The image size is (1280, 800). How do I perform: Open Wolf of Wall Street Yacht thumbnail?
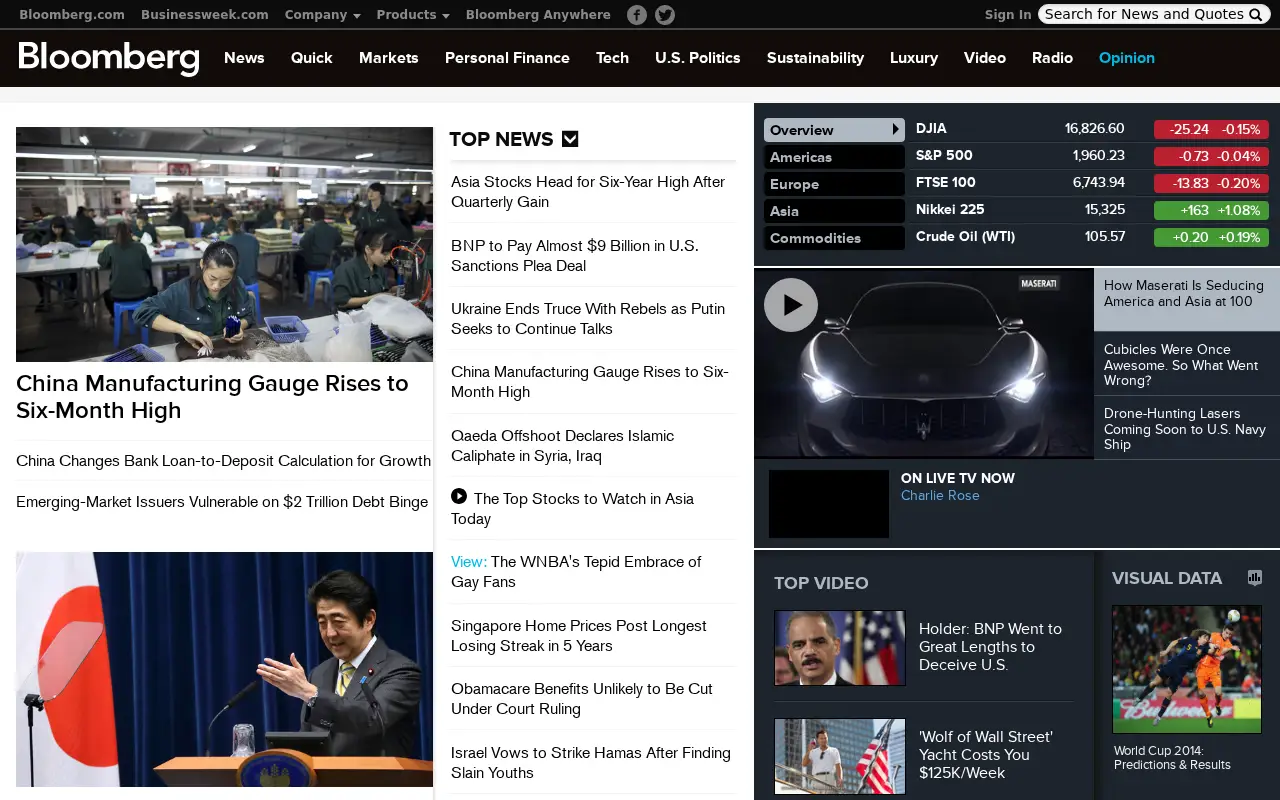coord(840,756)
